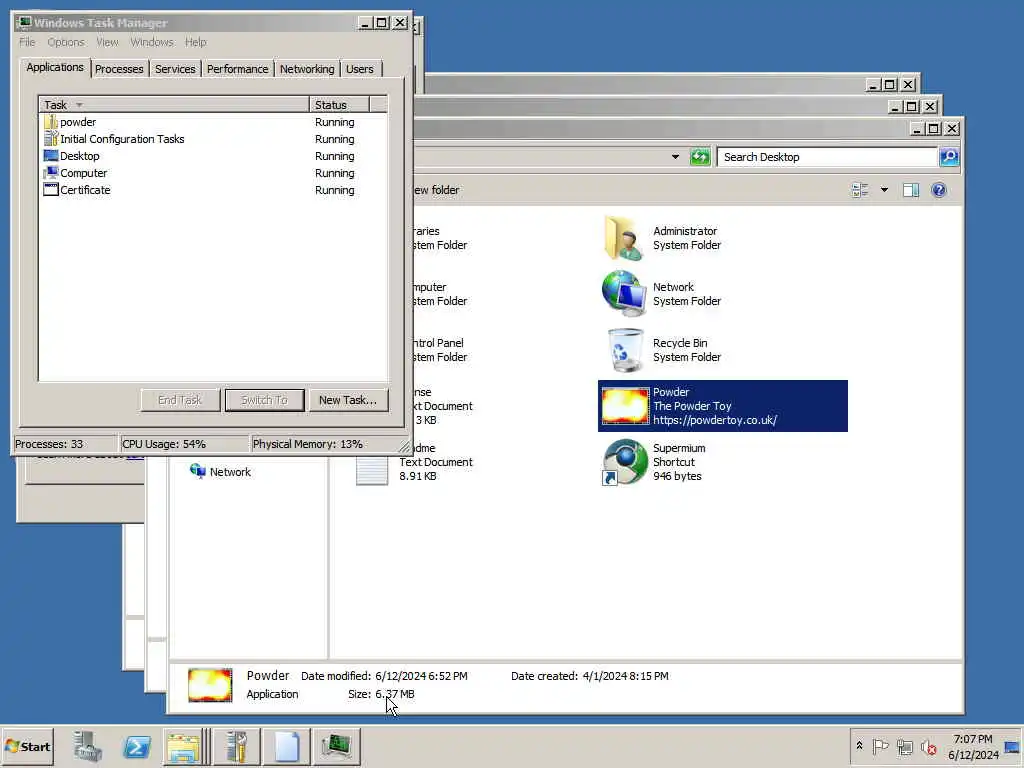Open the Networking tab
Image resolution: width=1024 pixels, height=768 pixels.
pyautogui.click(x=307, y=69)
